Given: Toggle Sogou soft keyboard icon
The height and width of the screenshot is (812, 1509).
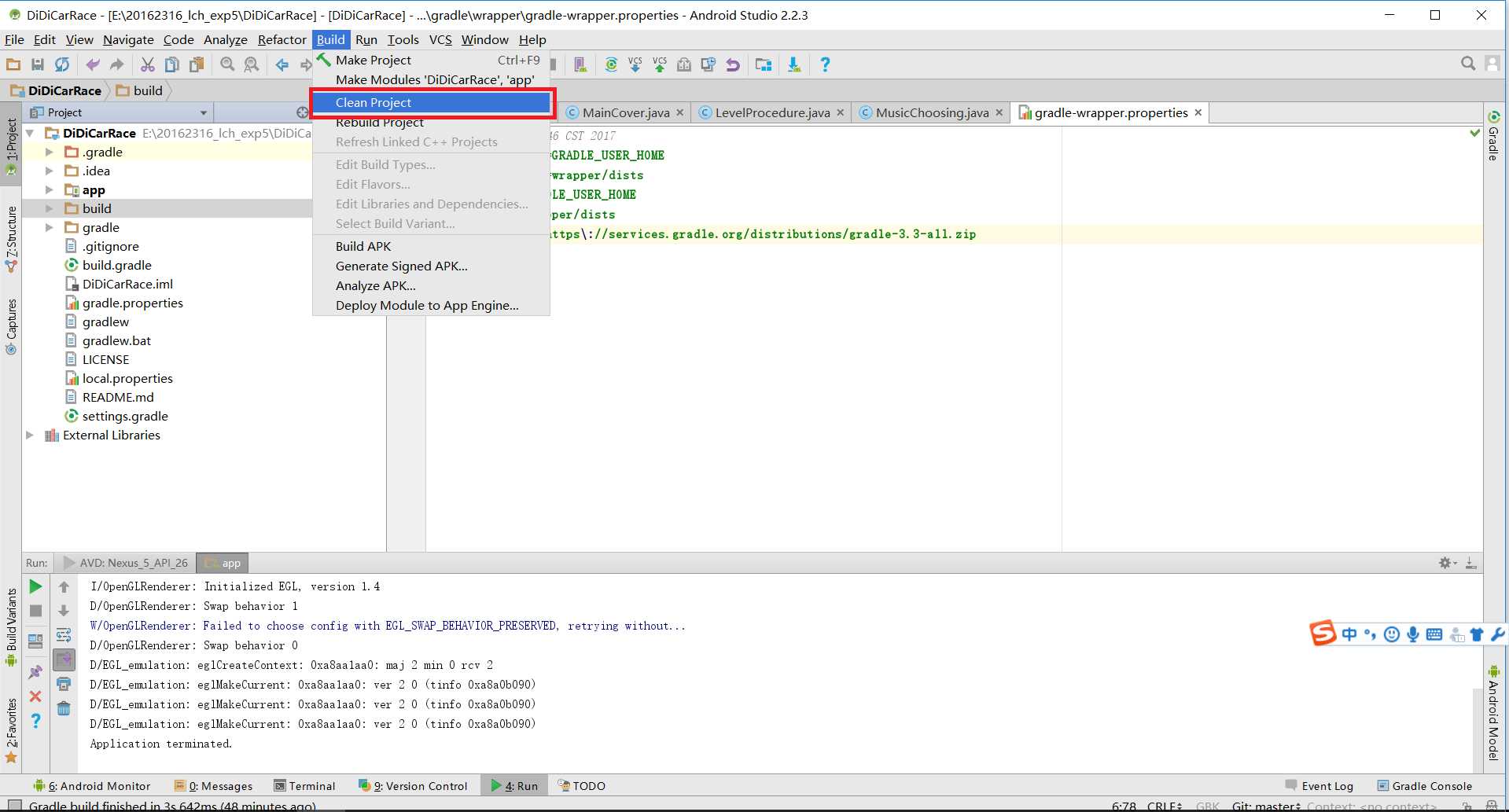Looking at the screenshot, I should [x=1434, y=634].
